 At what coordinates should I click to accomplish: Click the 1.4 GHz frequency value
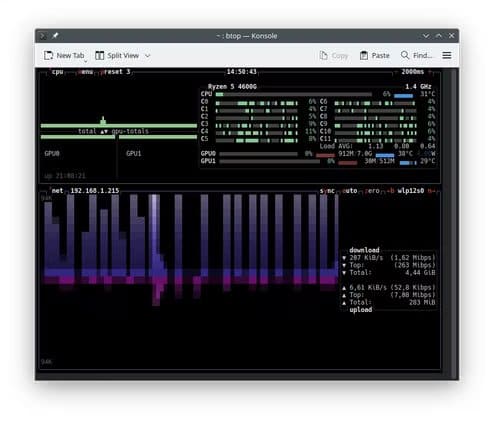418,87
